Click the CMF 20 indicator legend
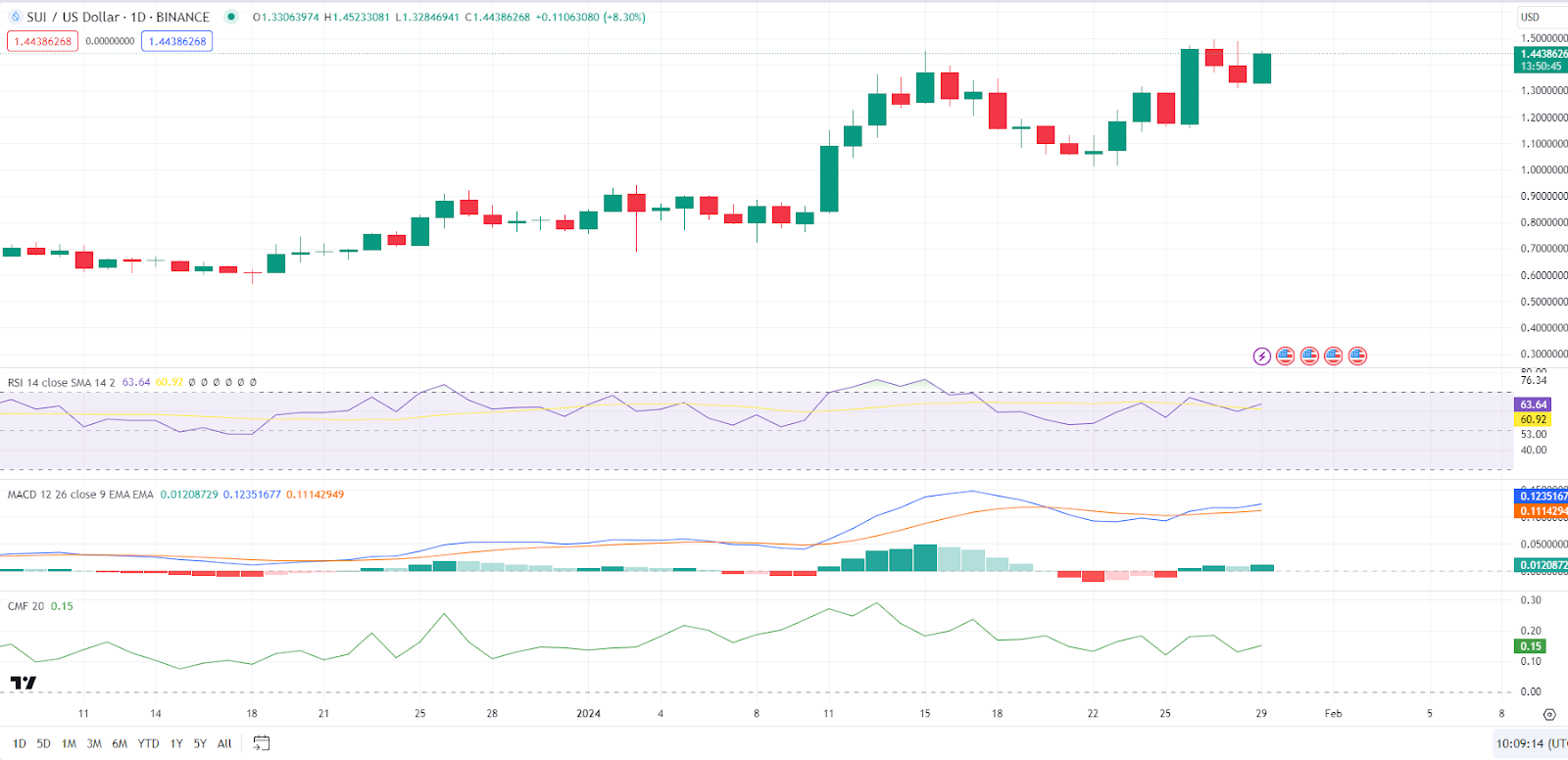This screenshot has width=1568, height=760. [x=25, y=606]
